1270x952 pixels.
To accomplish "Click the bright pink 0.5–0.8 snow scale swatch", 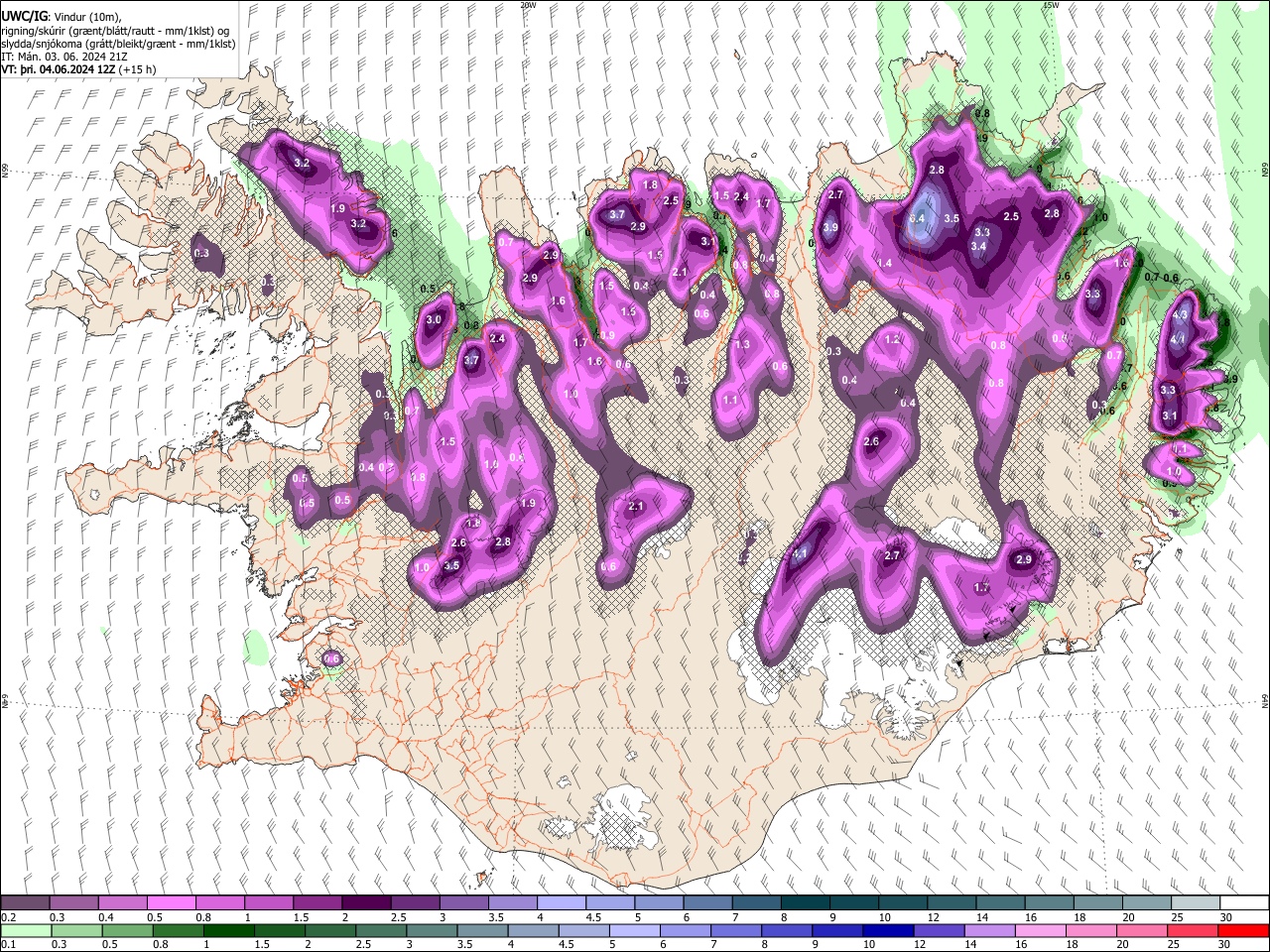I will (x=171, y=902).
